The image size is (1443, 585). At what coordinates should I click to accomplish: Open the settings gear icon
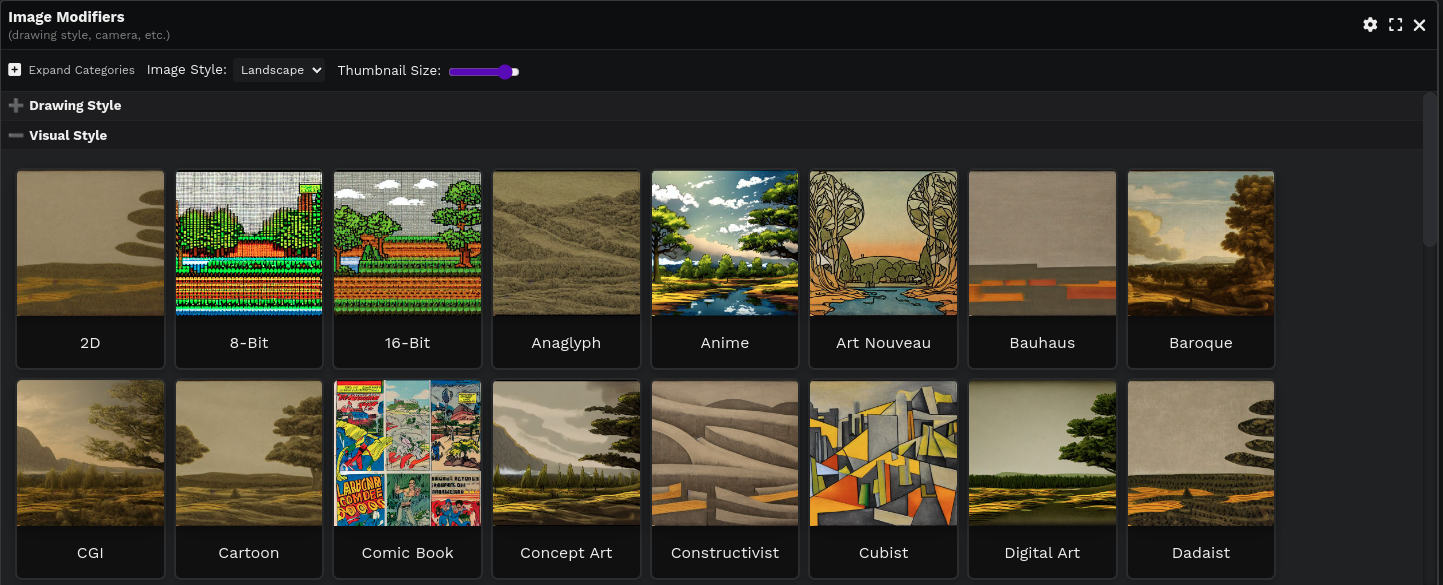1370,25
